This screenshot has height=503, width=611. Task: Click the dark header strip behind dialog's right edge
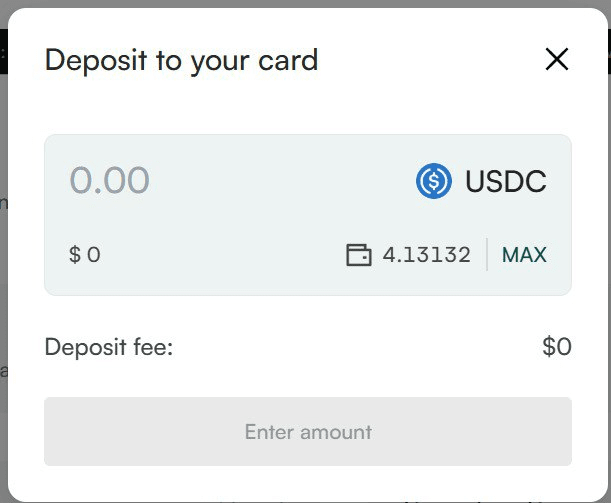click(x=609, y=51)
